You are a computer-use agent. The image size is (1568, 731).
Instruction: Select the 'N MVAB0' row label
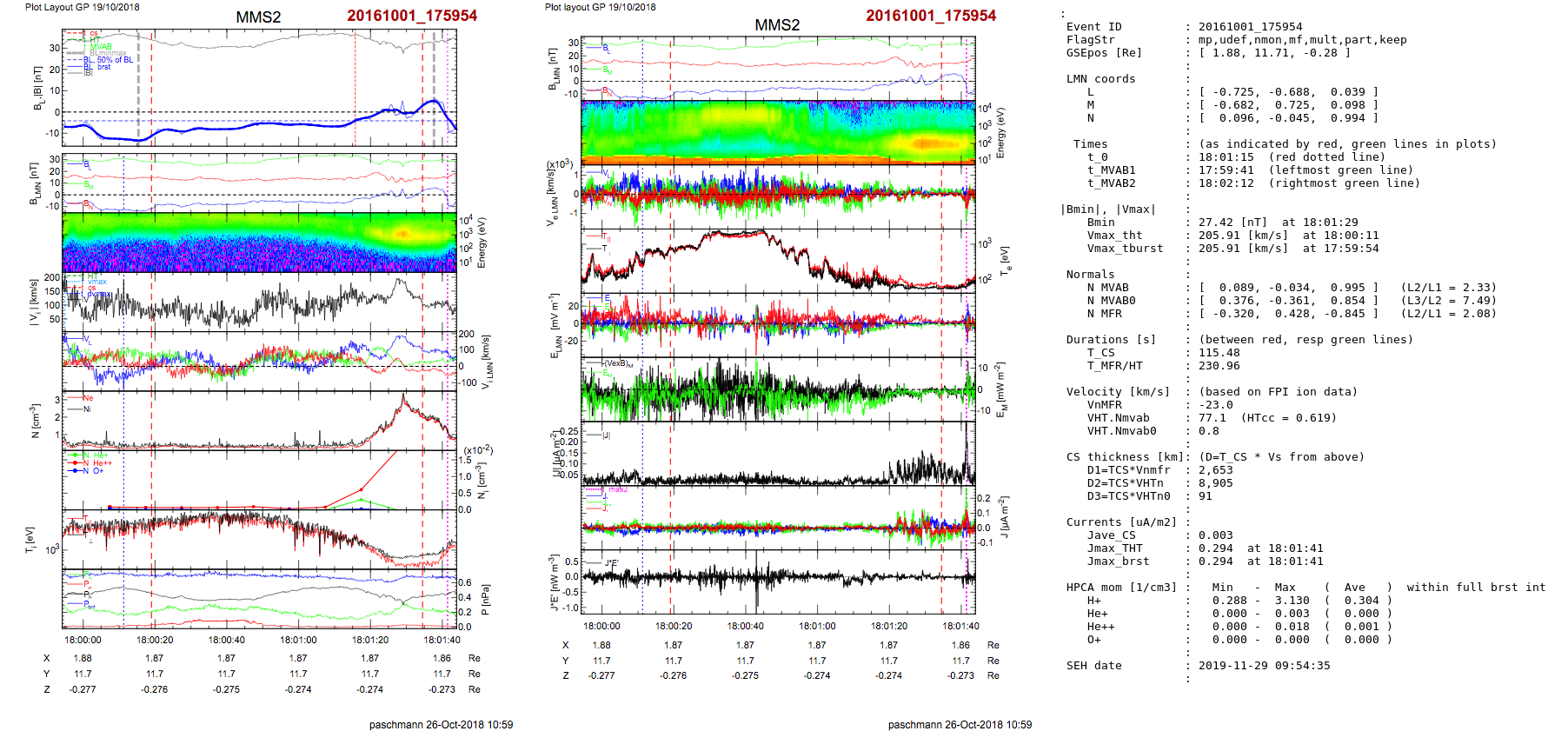(x=1111, y=301)
